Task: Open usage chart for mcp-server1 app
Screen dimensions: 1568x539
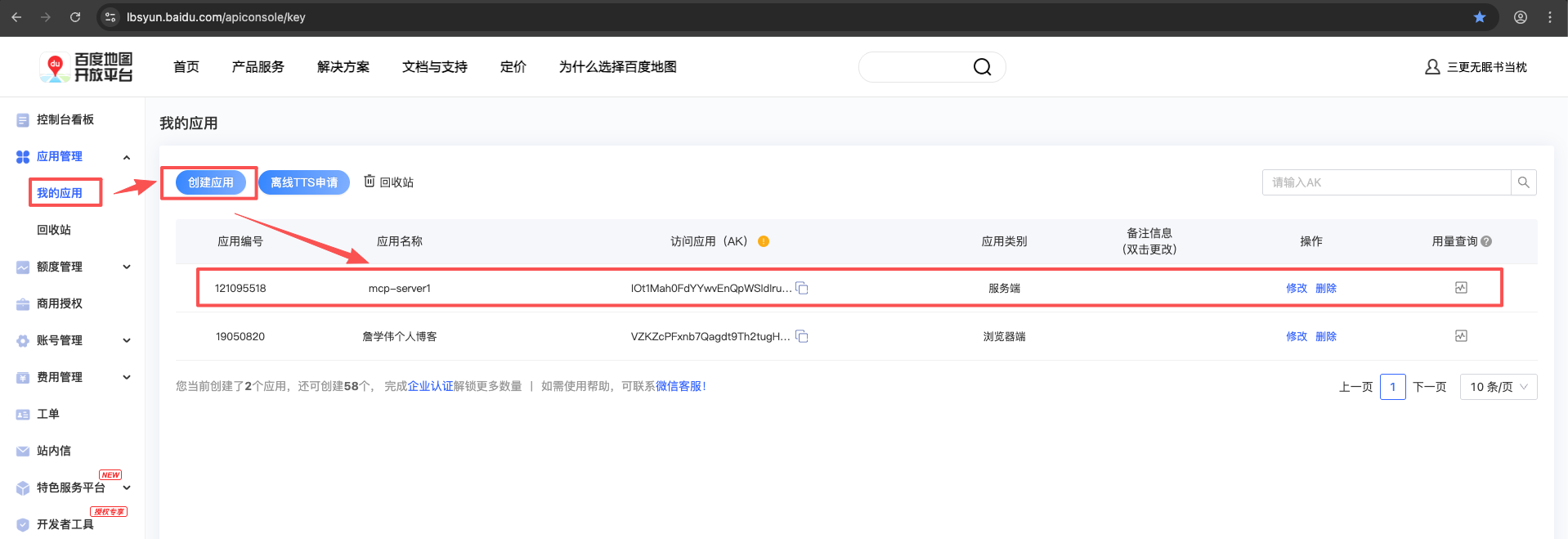Action: (x=1461, y=288)
